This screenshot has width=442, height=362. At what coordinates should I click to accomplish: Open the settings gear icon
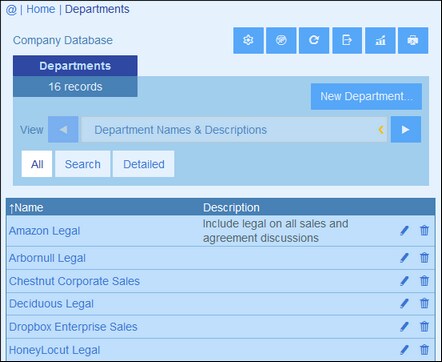pos(248,40)
